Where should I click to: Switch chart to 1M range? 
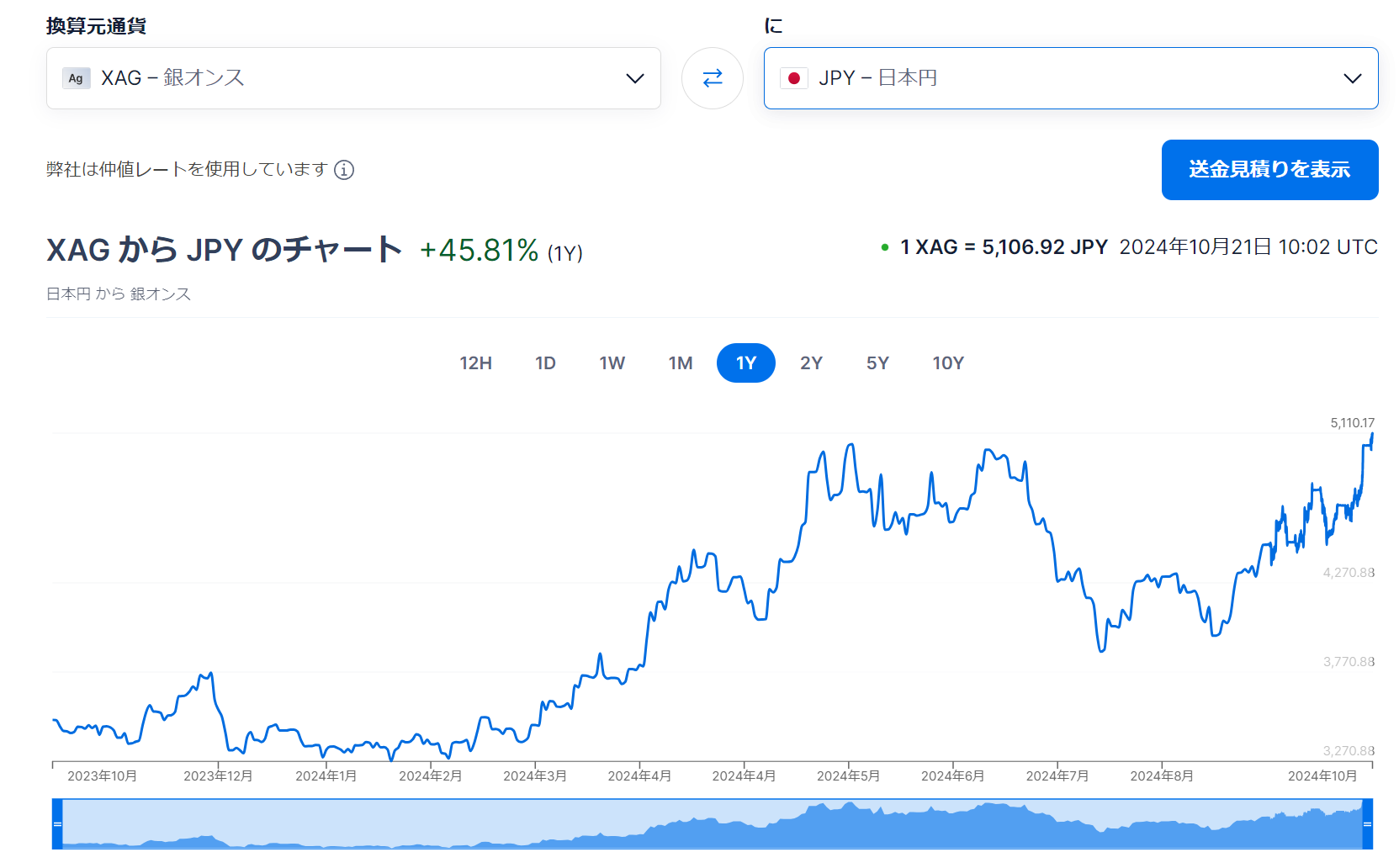coord(680,363)
